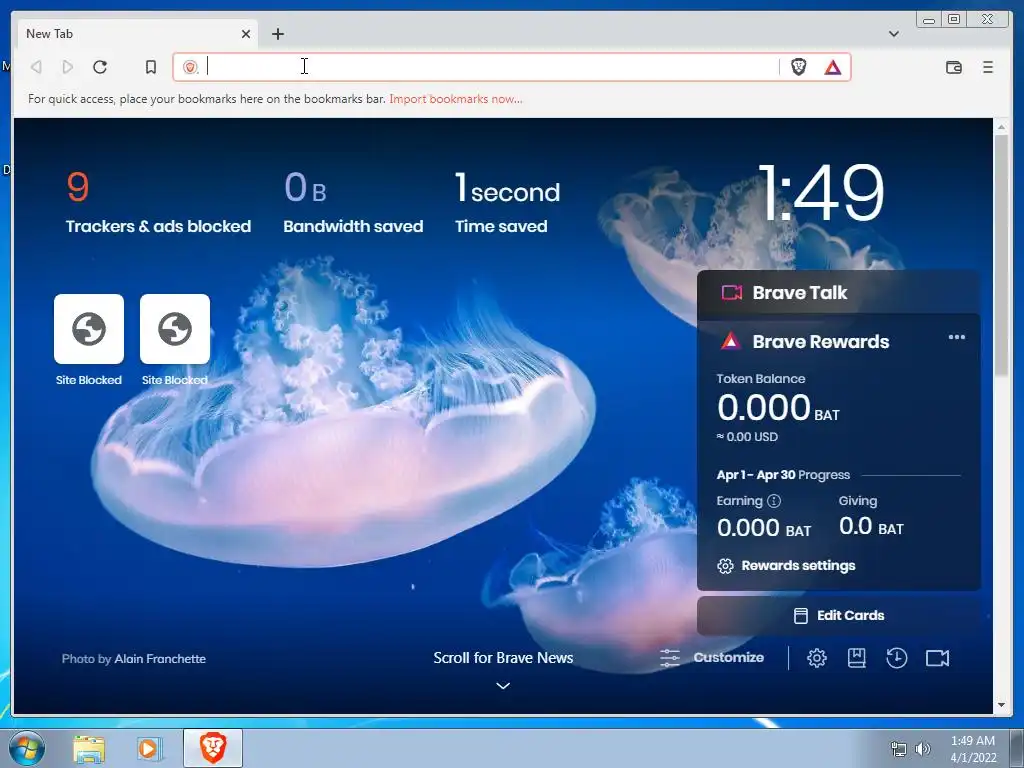The height and width of the screenshot is (768, 1024).
Task: Open Brave Shields lion icon in the address bar
Action: 798,67
